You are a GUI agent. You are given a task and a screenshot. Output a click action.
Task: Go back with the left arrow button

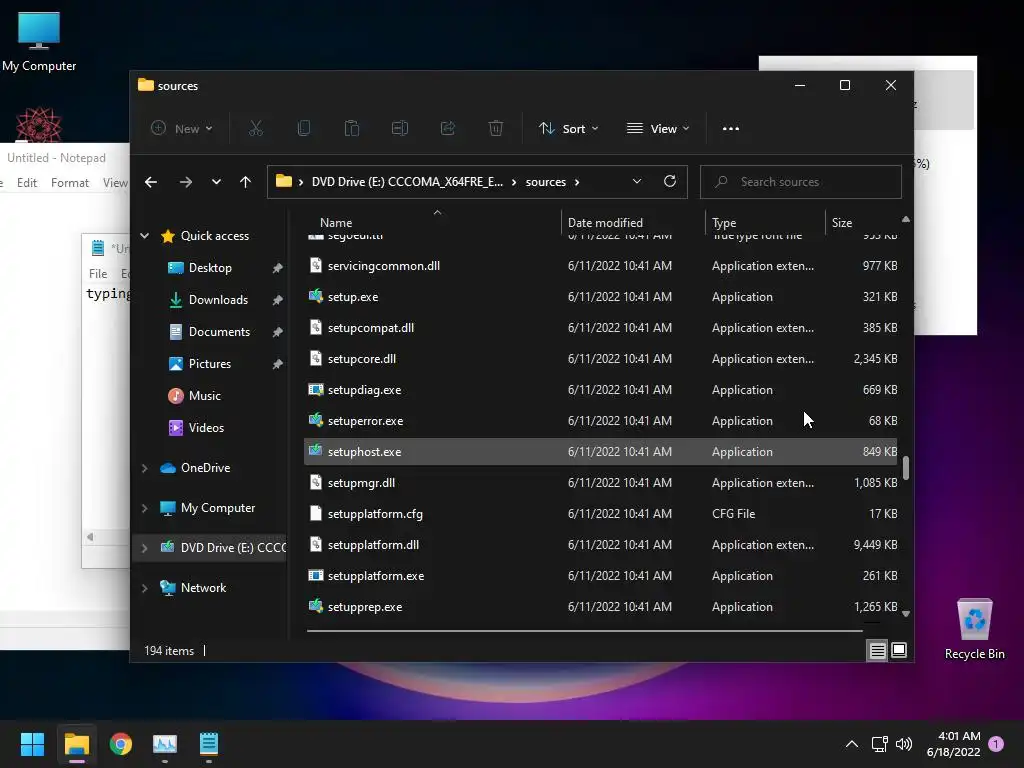151,182
